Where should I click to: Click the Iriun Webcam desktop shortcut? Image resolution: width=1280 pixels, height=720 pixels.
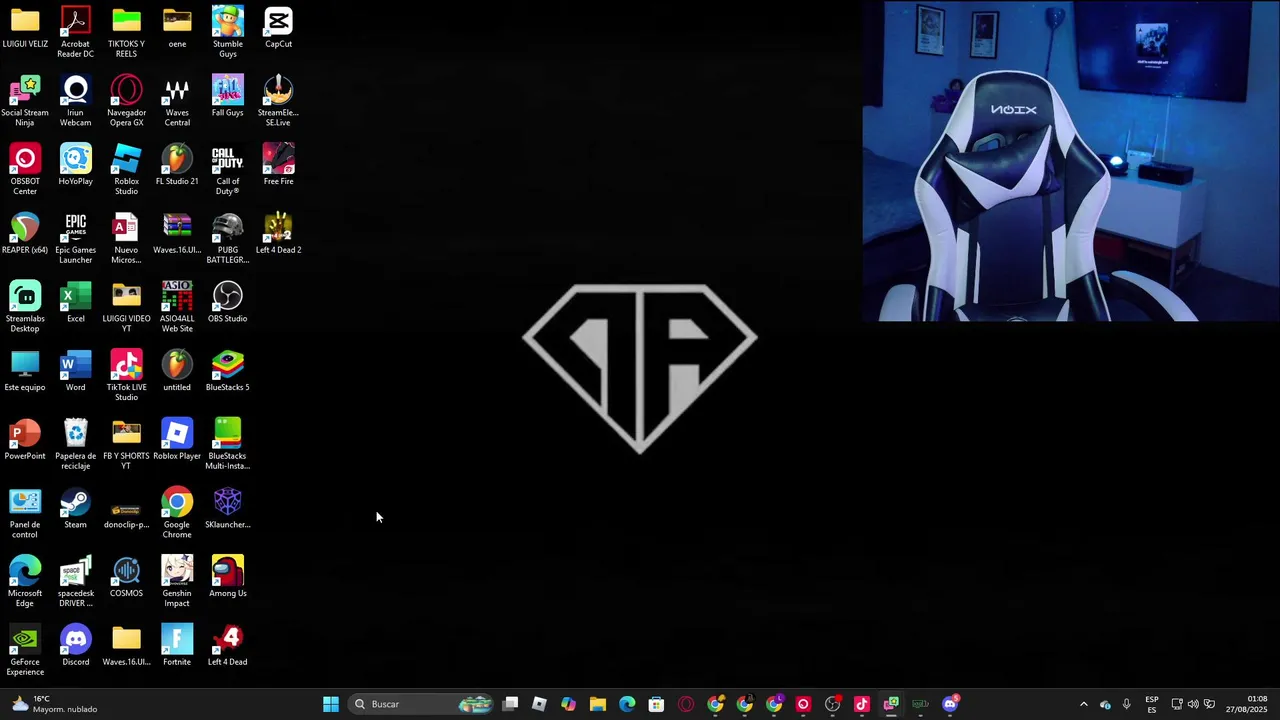[x=75, y=101]
